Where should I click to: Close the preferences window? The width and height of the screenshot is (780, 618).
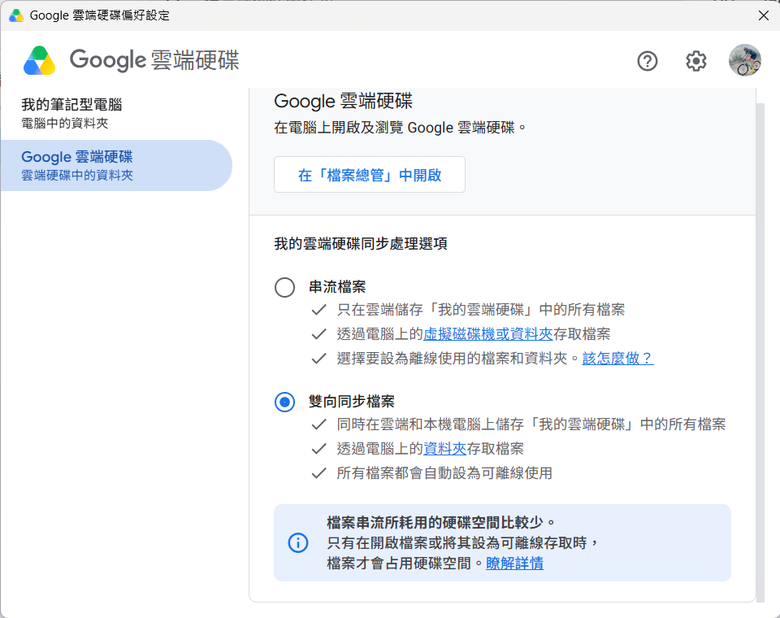(764, 15)
